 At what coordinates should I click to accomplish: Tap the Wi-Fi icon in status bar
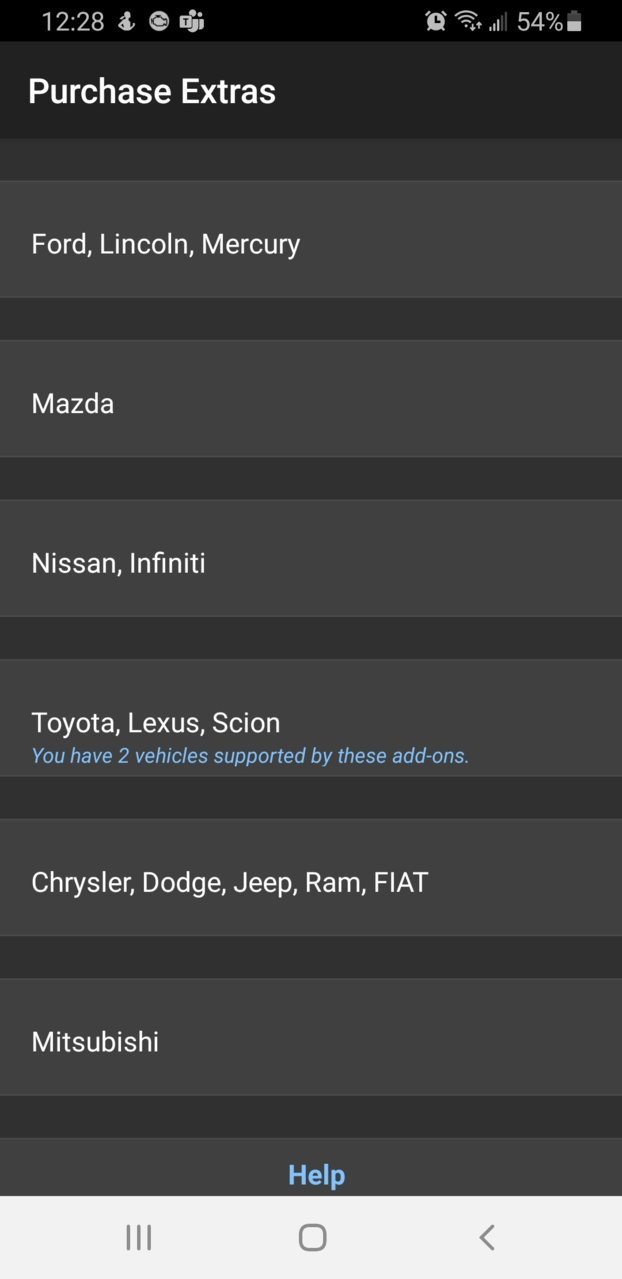point(467,21)
